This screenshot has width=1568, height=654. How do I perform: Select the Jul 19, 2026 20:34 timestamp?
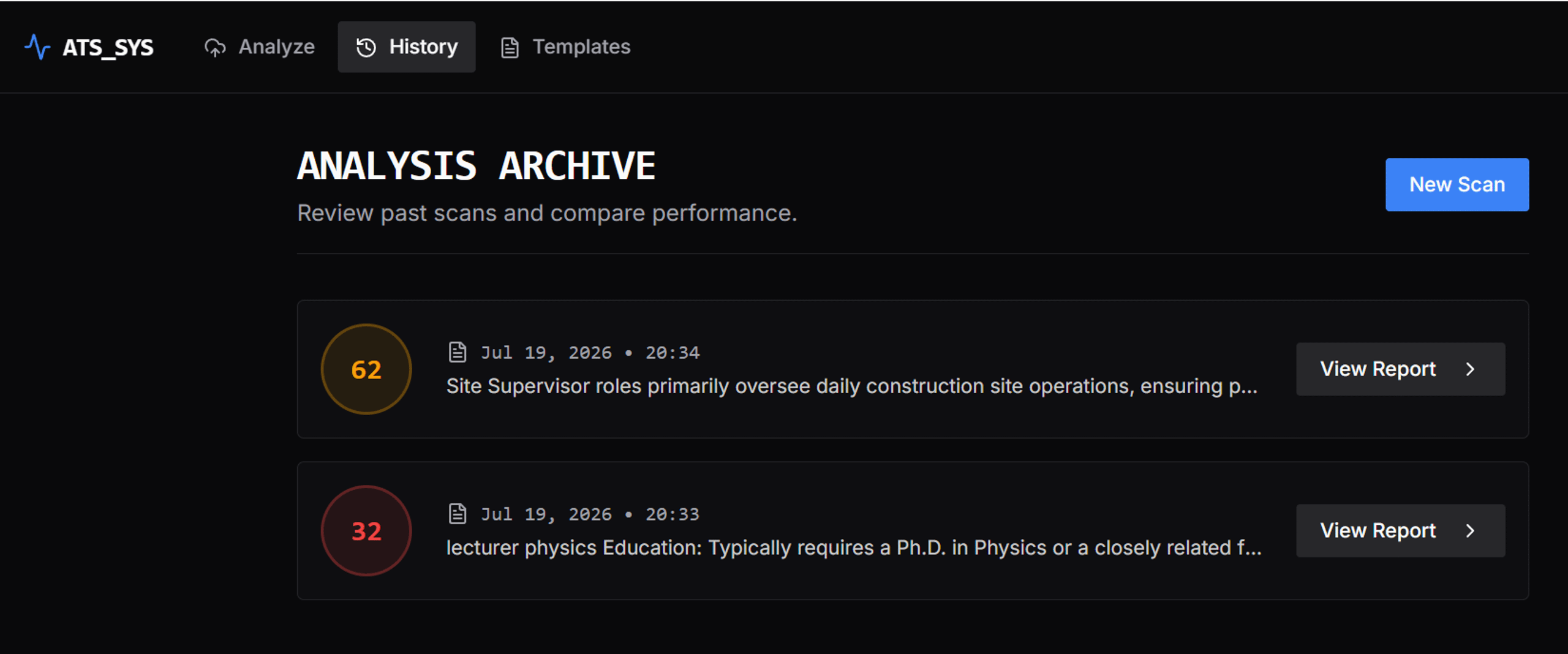click(x=590, y=353)
